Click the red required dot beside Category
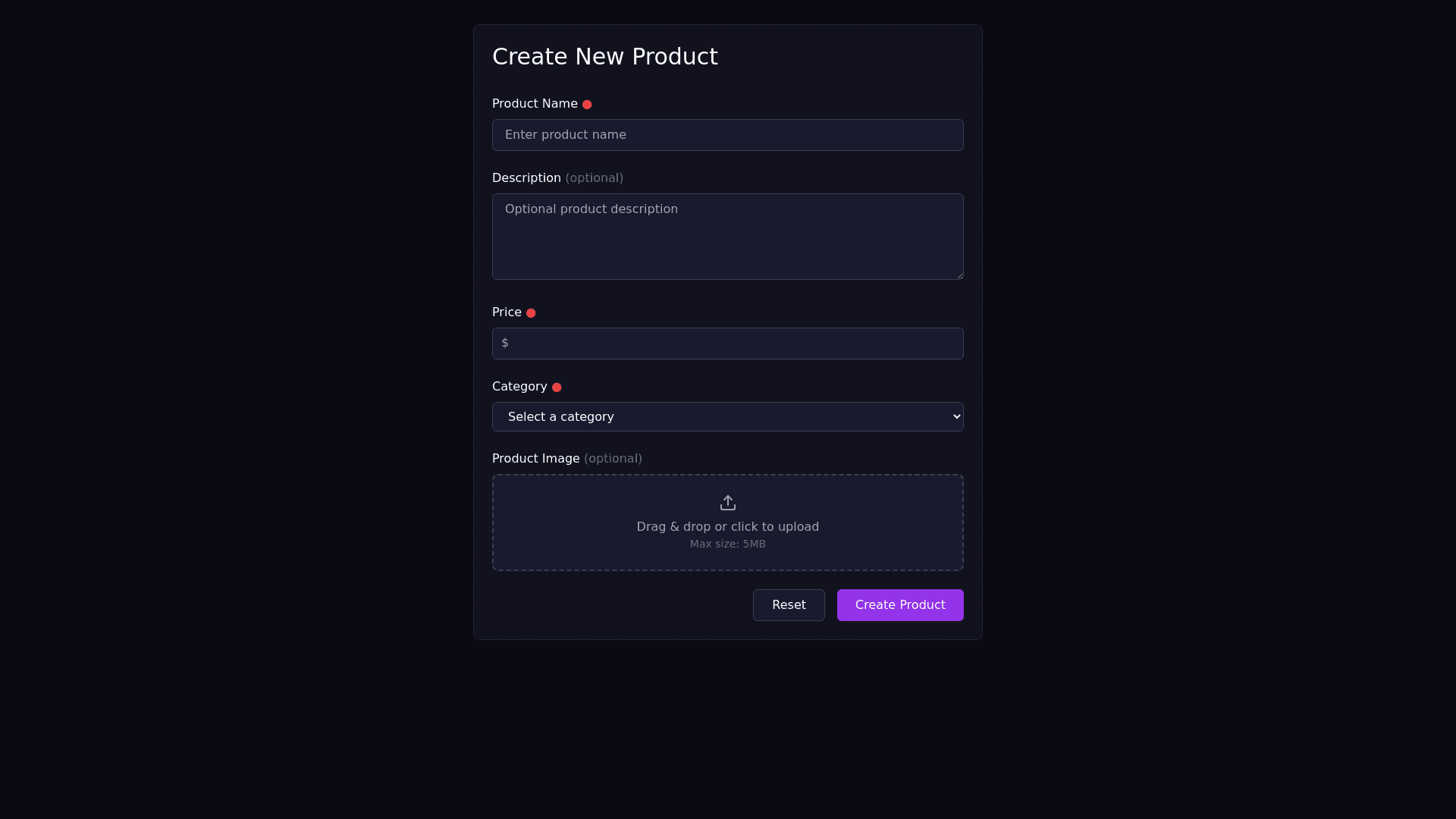The image size is (1456, 819). click(x=557, y=388)
